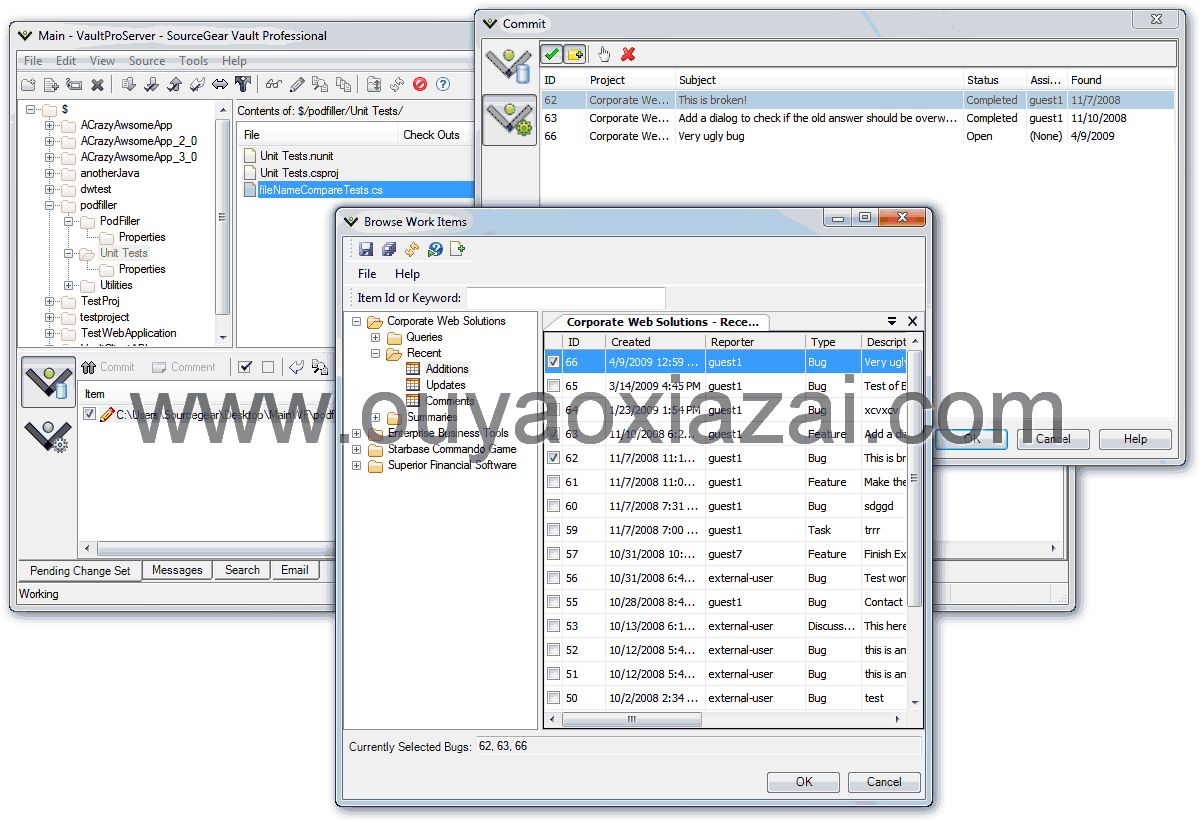The image size is (1200, 821).
Task: Click the Check All icon in pending changes toolbar
Action: (245, 367)
